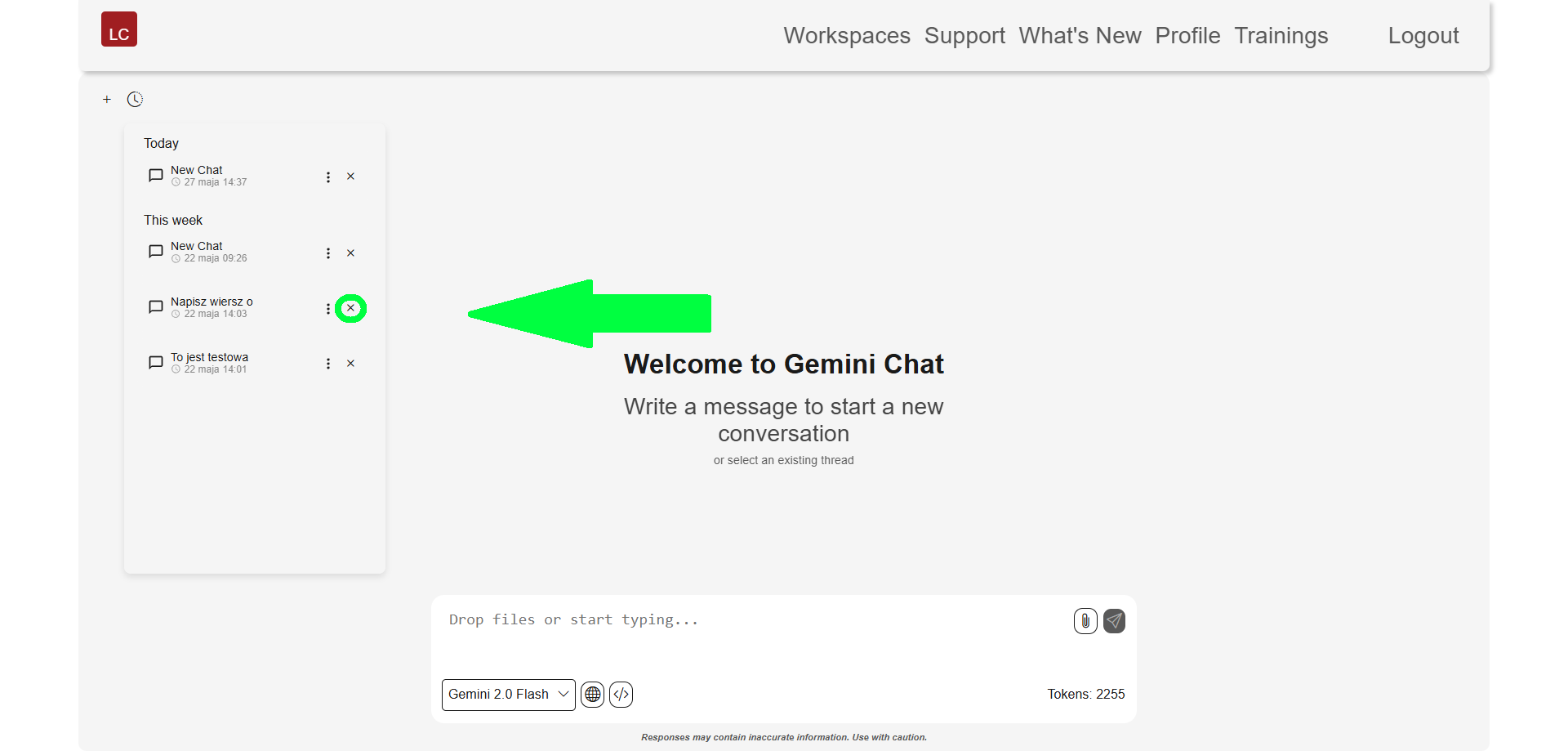Click the chat bubble icon beside To jest testowa
The width and height of the screenshot is (1568, 751).
(155, 363)
